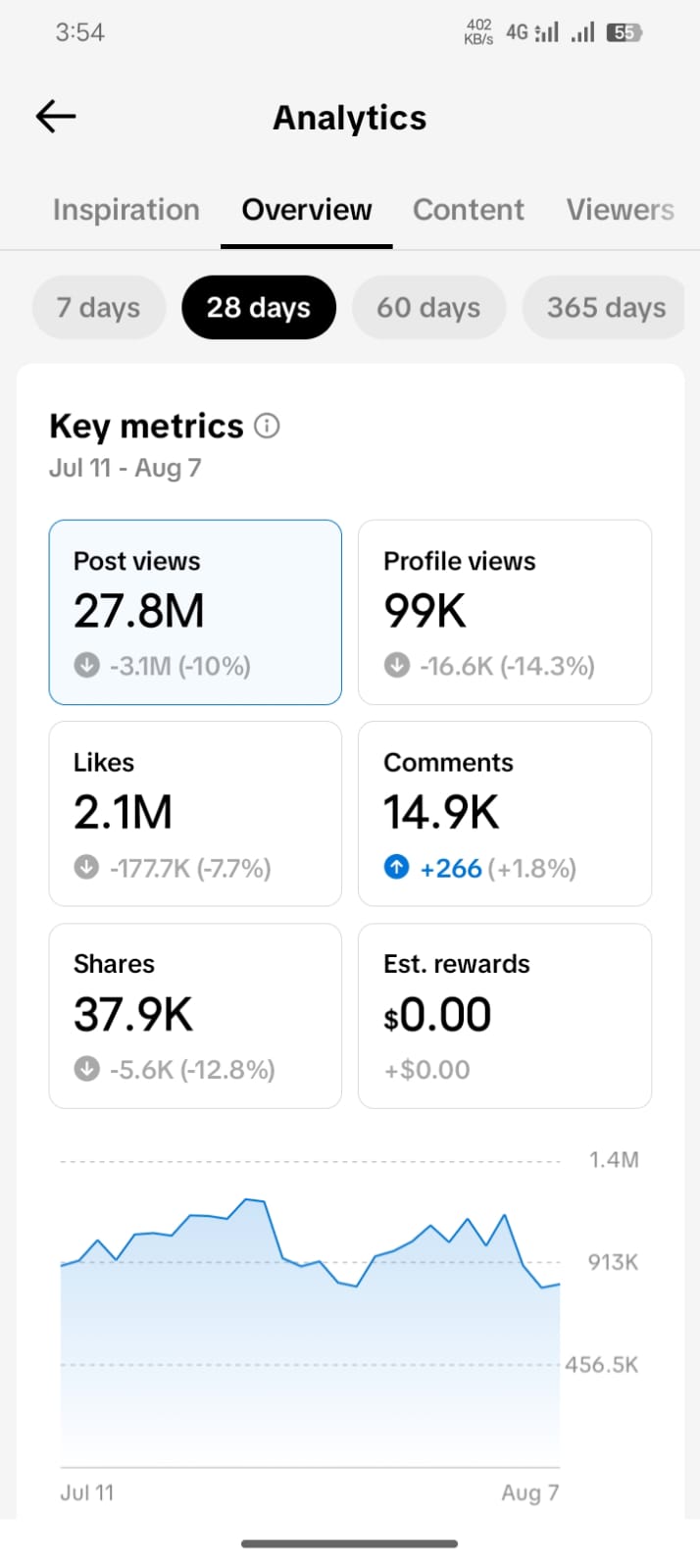Image resolution: width=700 pixels, height=1568 pixels.
Task: Tap the Comments blue up-arrow icon
Action: tap(397, 868)
